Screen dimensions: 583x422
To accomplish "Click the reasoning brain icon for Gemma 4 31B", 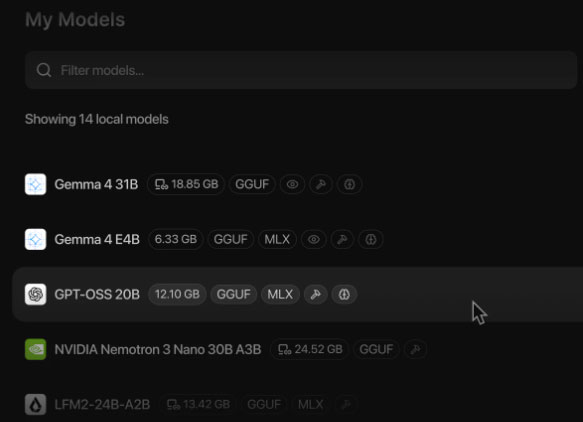I will pyautogui.click(x=349, y=184).
